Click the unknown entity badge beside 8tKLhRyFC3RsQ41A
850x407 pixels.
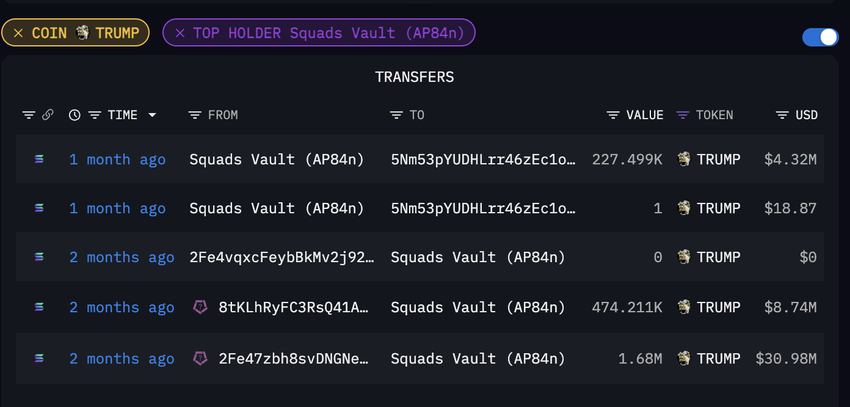point(200,307)
